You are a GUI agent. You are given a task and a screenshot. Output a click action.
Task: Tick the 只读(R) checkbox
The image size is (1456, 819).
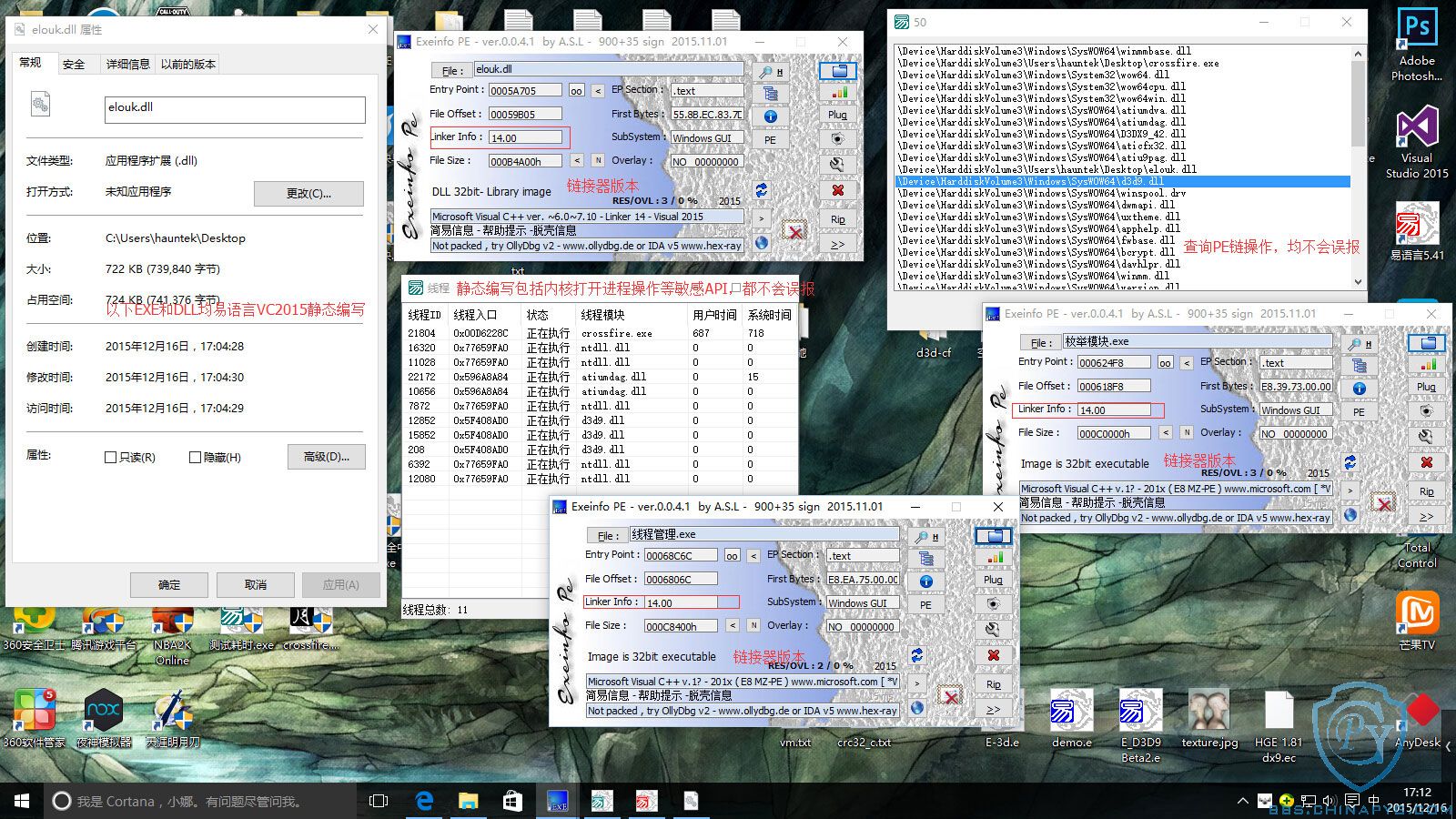[x=110, y=458]
